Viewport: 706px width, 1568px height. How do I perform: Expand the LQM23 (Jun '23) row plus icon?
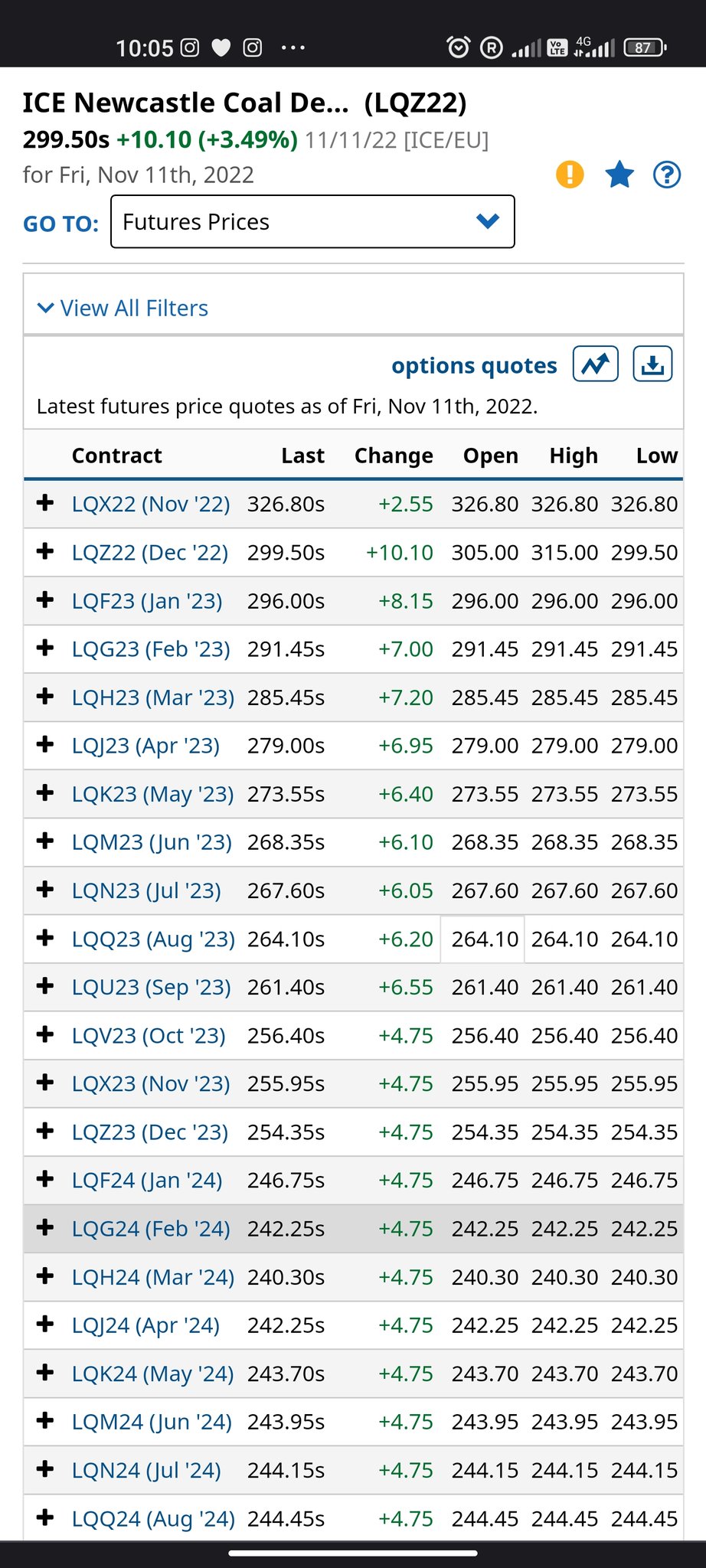[45, 841]
